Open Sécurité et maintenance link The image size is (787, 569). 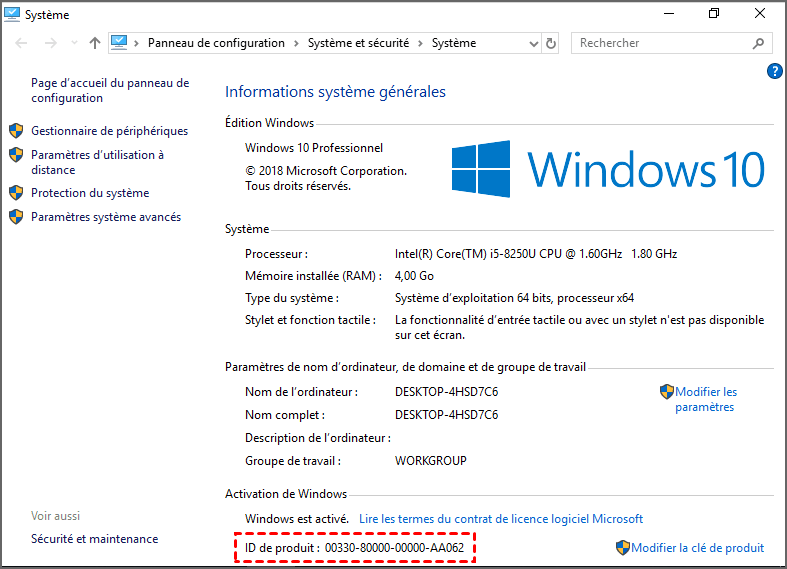94,539
